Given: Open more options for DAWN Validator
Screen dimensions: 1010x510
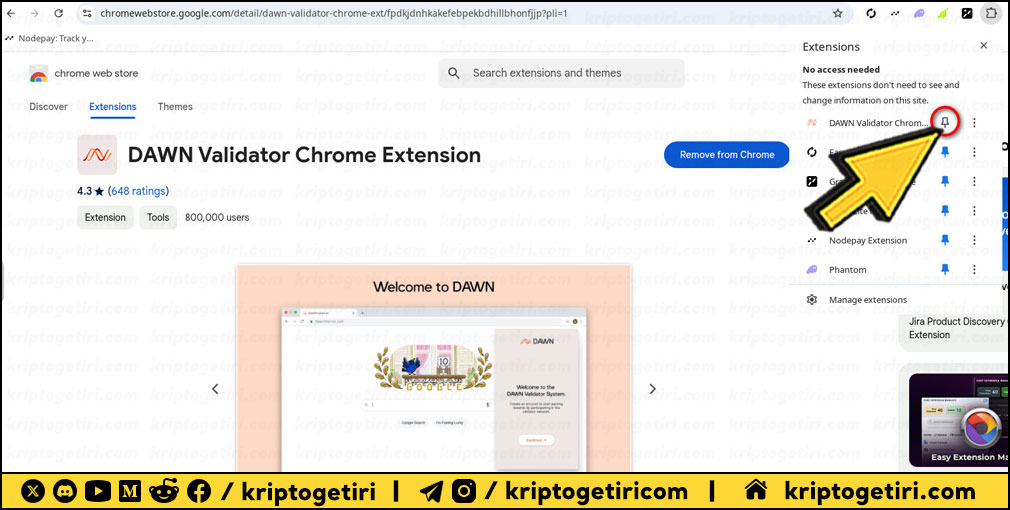Looking at the screenshot, I should point(975,122).
